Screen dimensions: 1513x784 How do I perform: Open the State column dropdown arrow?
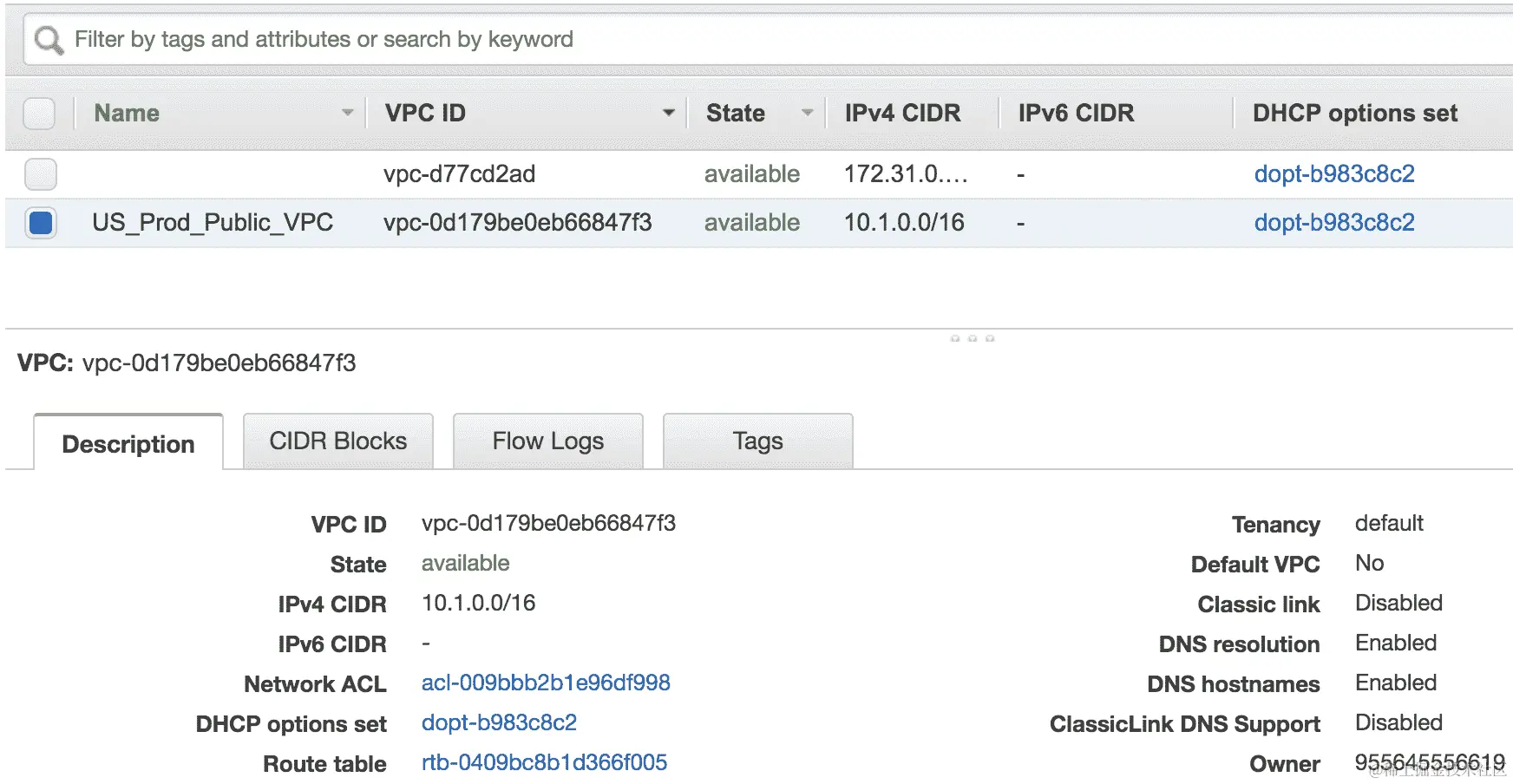coord(807,113)
